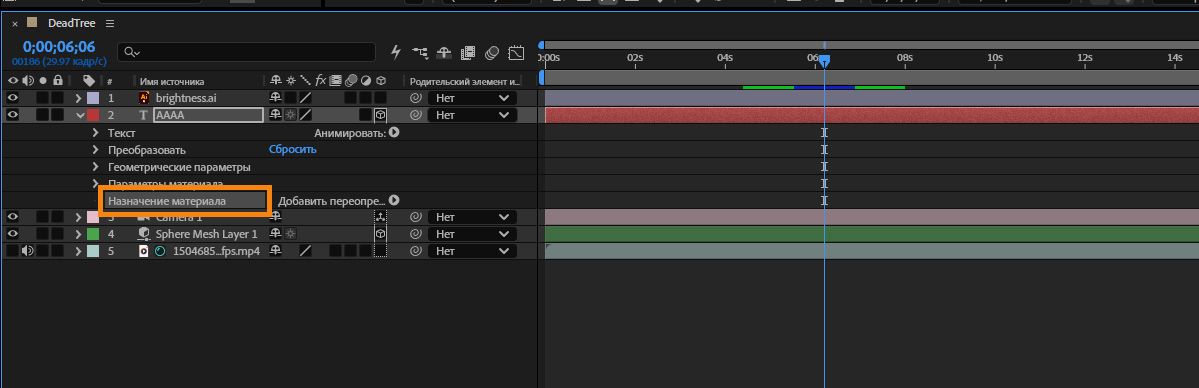
Task: Enable frame blending for the composition
Action: point(469,52)
